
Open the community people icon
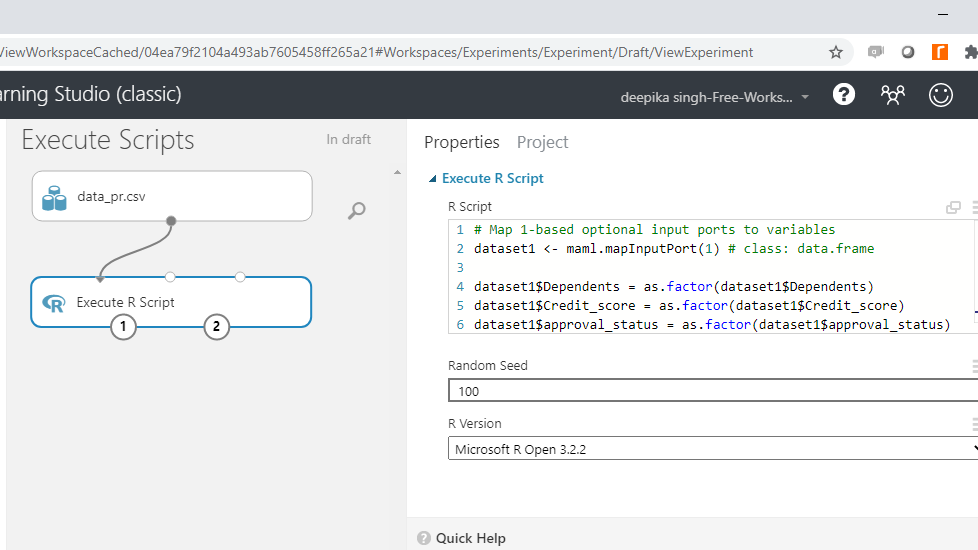coord(893,95)
